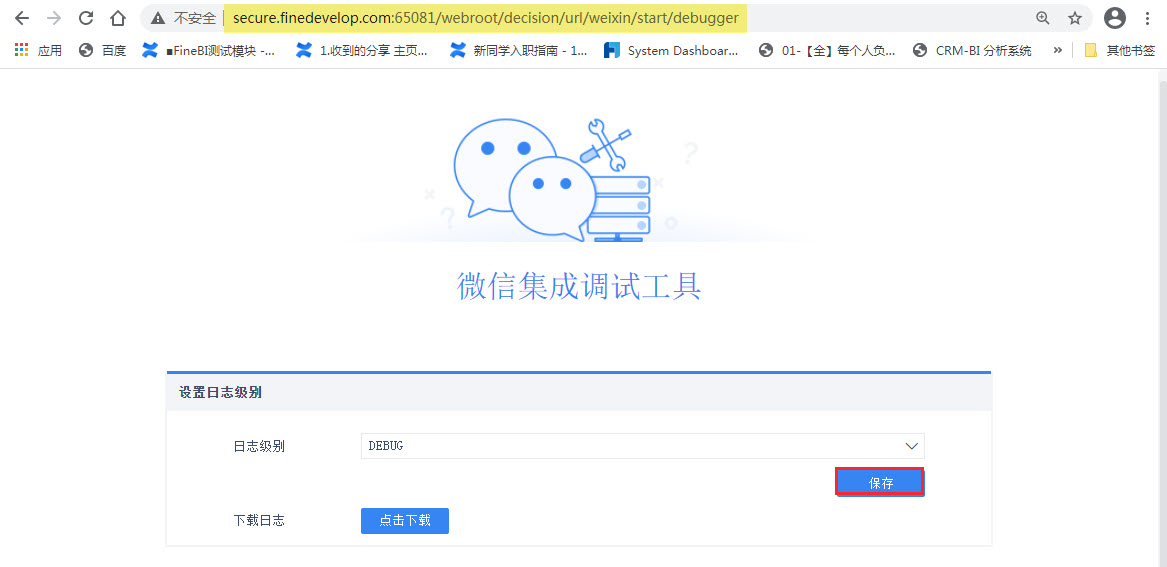Image resolution: width=1167 pixels, height=567 pixels.
Task: Open the browser home page
Action: point(118,19)
